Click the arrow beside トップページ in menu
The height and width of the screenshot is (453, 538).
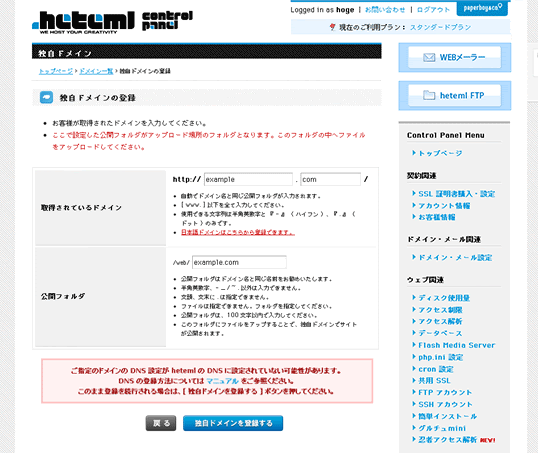click(414, 153)
